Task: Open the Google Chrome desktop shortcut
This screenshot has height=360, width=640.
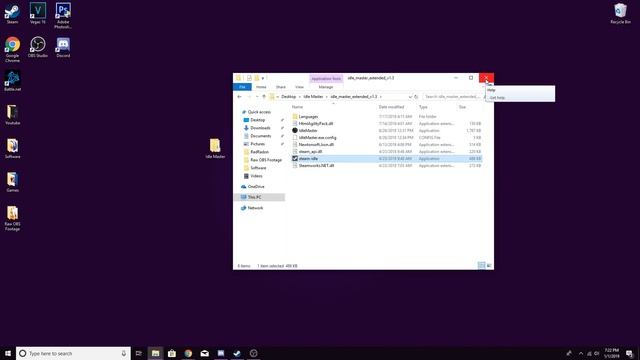Action: pos(12,49)
